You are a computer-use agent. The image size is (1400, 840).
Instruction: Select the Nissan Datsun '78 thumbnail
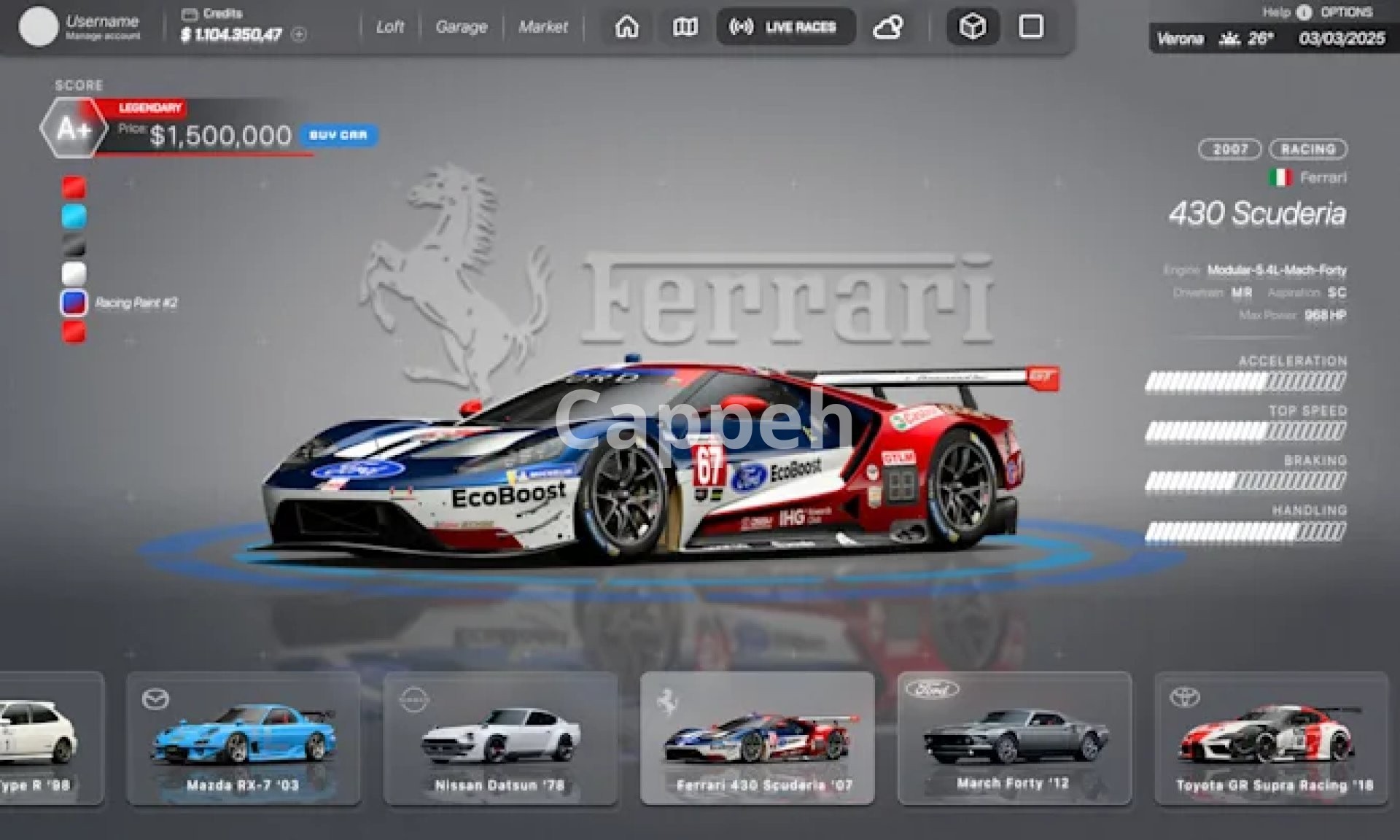point(500,738)
